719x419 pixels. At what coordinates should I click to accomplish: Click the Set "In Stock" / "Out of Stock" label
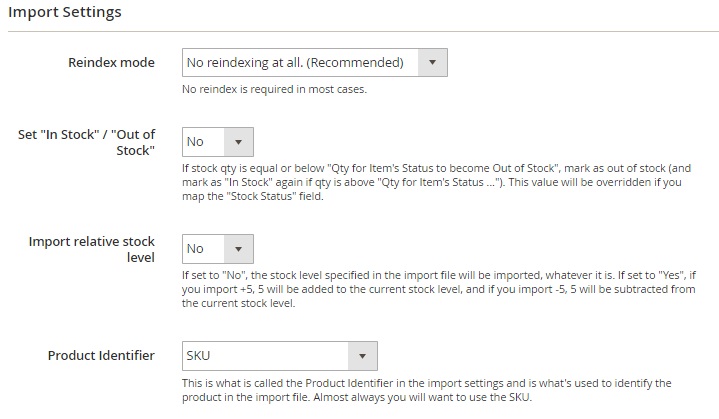pyautogui.click(x=88, y=142)
